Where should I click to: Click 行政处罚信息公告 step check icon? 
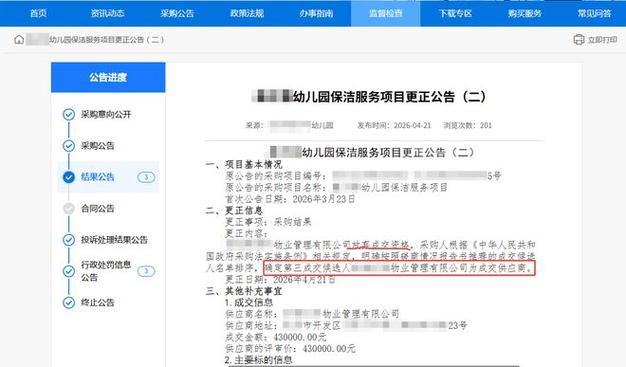click(69, 271)
